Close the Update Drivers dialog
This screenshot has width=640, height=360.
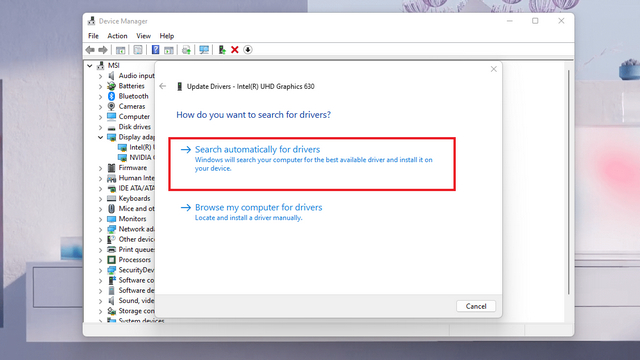pos(493,69)
